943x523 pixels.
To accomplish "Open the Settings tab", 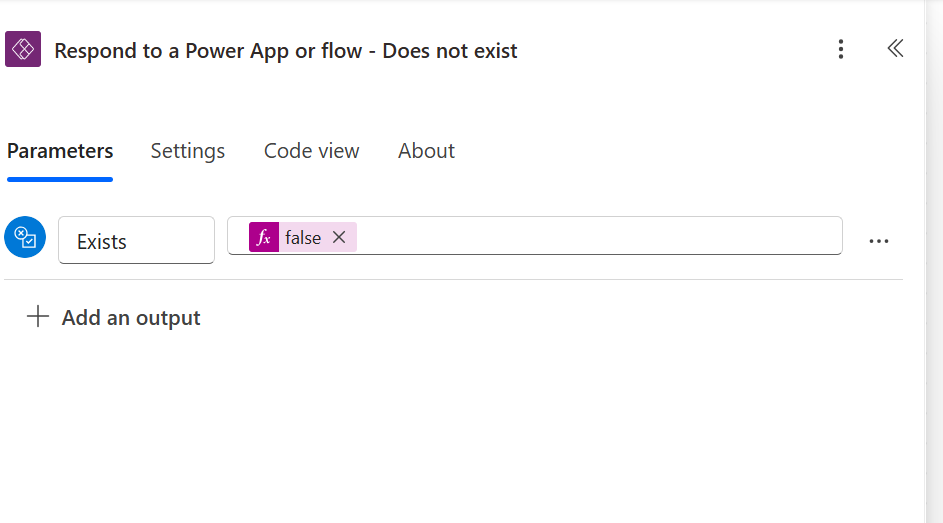I will tap(188, 151).
